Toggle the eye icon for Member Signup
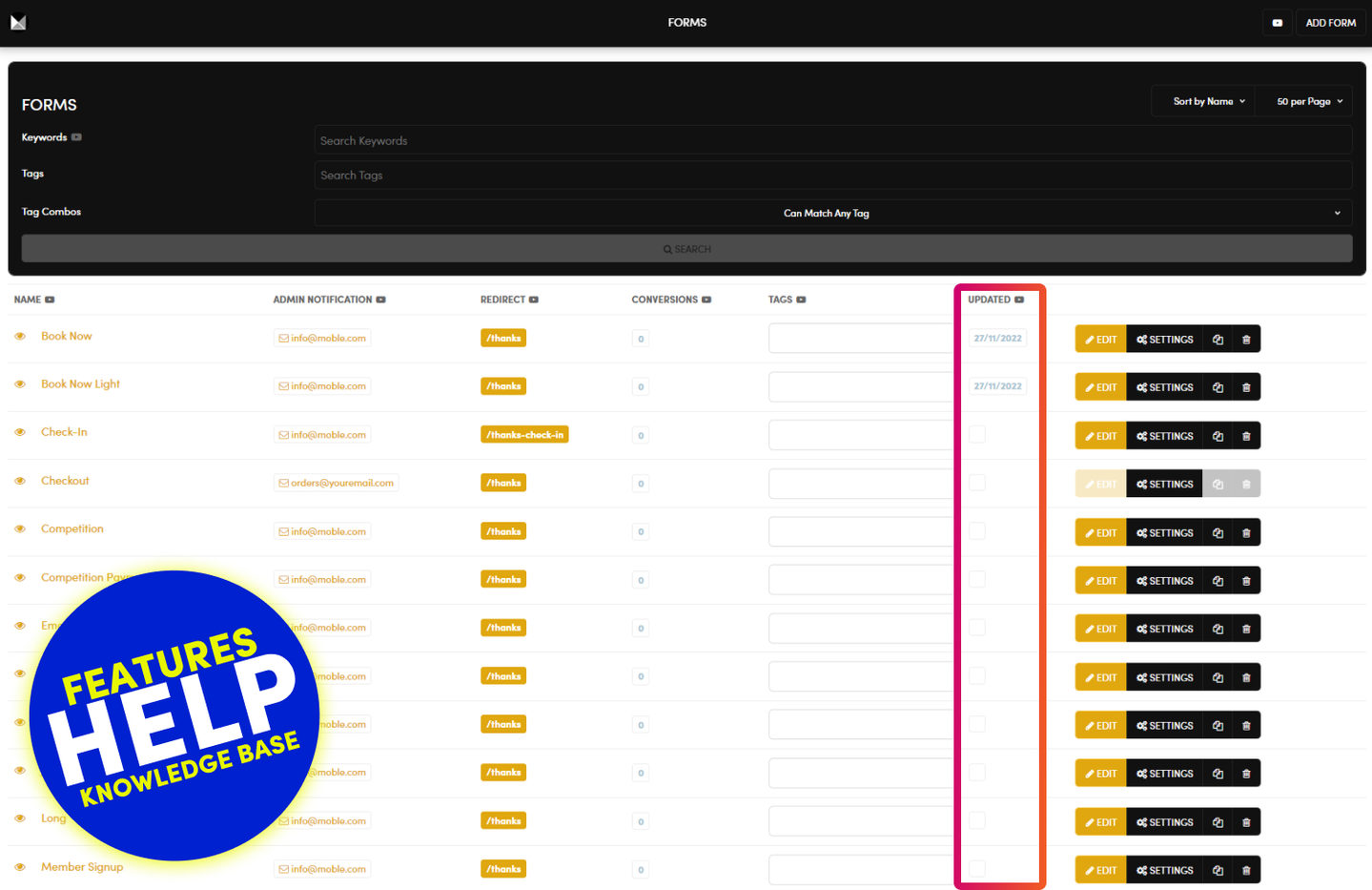Screen dimensions: 1372x890 20,867
